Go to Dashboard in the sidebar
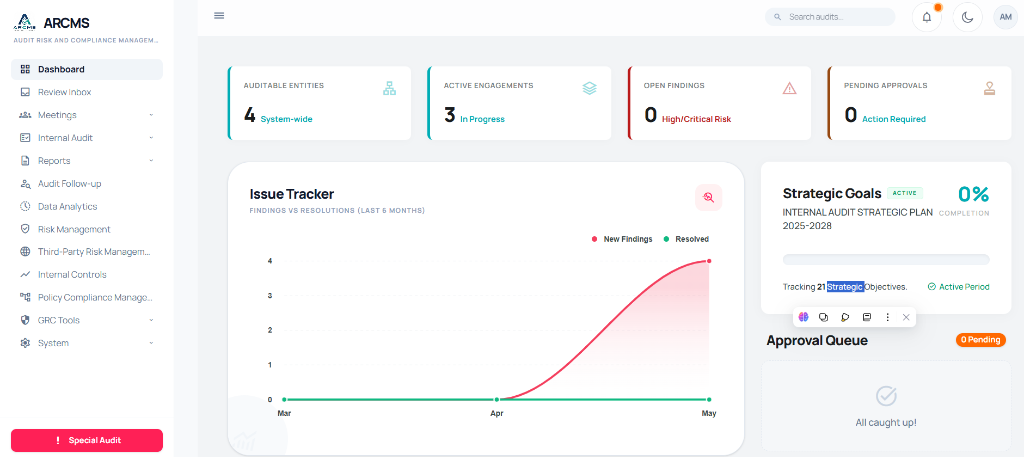 click(x=87, y=69)
